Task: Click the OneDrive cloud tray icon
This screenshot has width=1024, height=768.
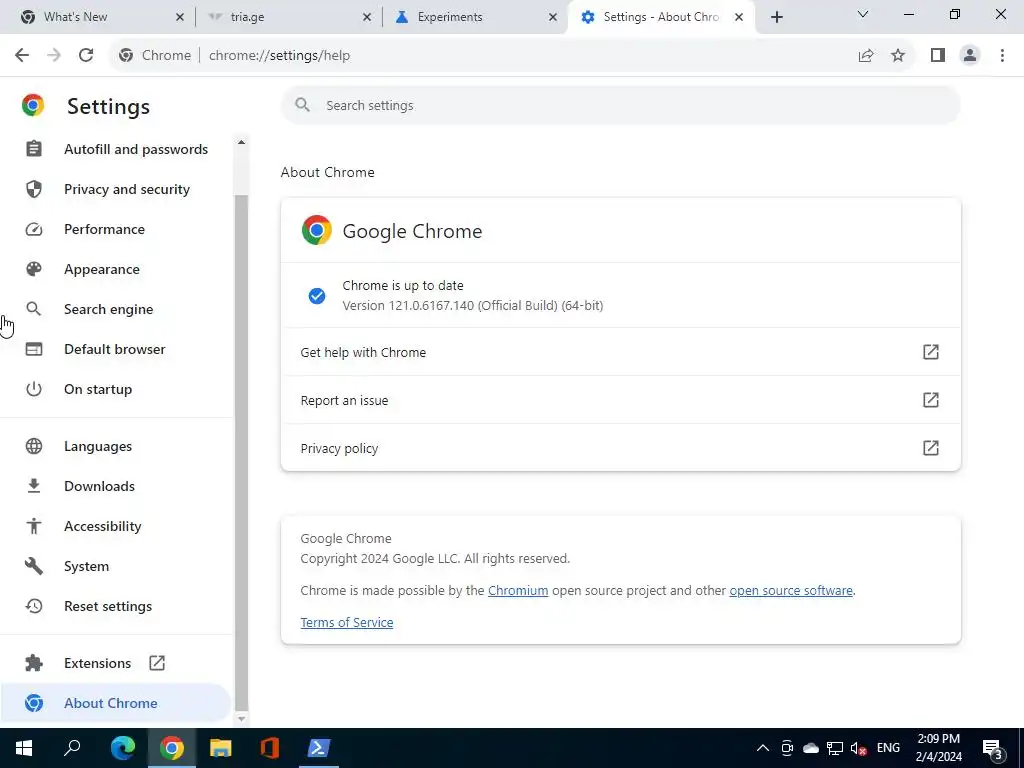Action: 810,748
